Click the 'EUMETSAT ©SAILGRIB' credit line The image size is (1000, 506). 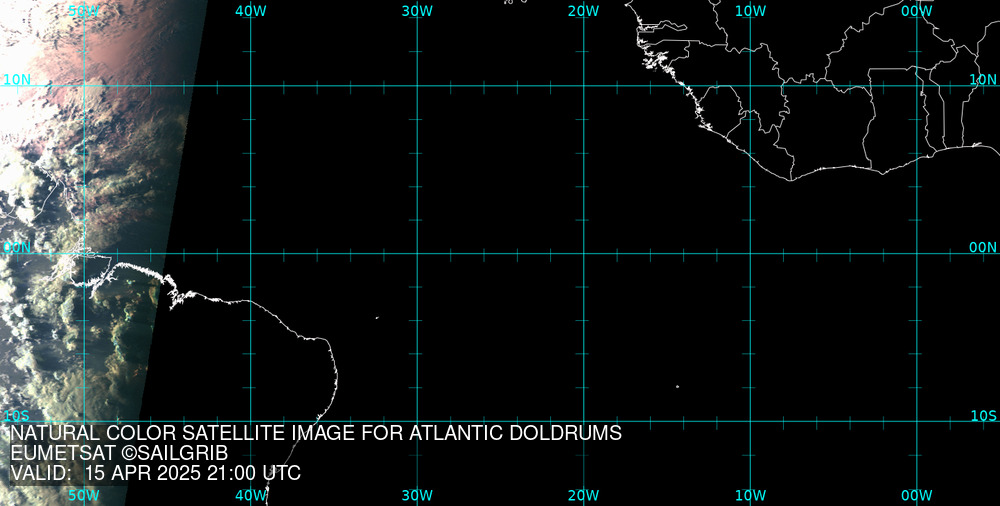[119, 453]
